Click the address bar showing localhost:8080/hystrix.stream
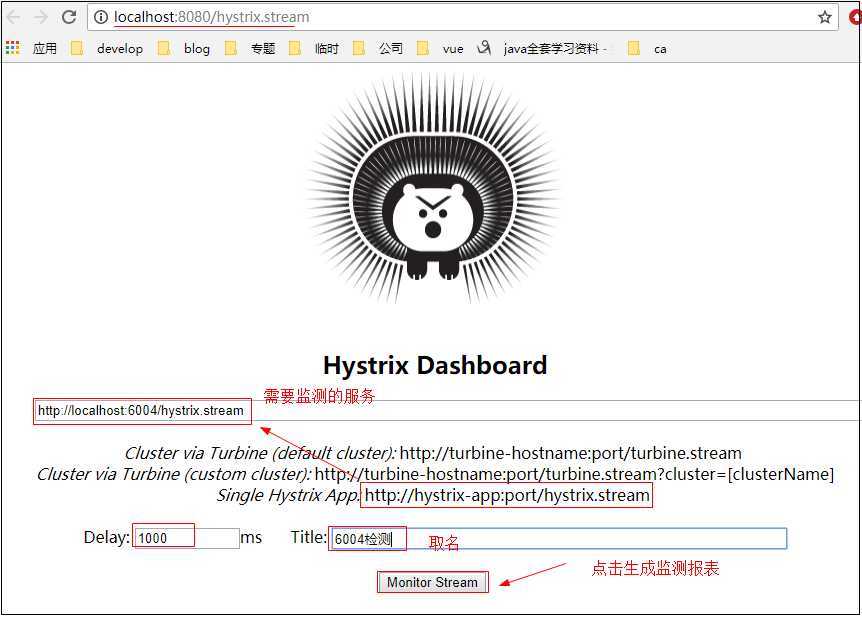The height and width of the screenshot is (618, 862). pos(462,18)
